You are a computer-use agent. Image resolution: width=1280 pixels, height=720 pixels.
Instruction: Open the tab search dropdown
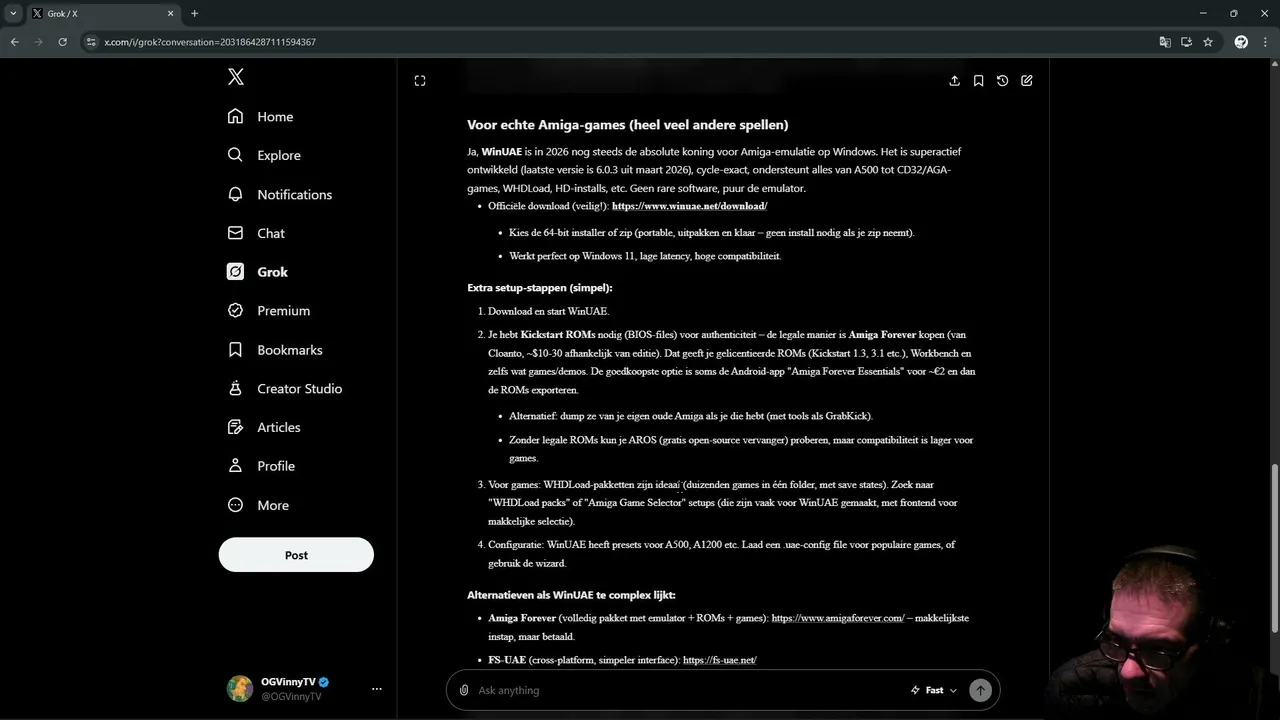pos(13,14)
